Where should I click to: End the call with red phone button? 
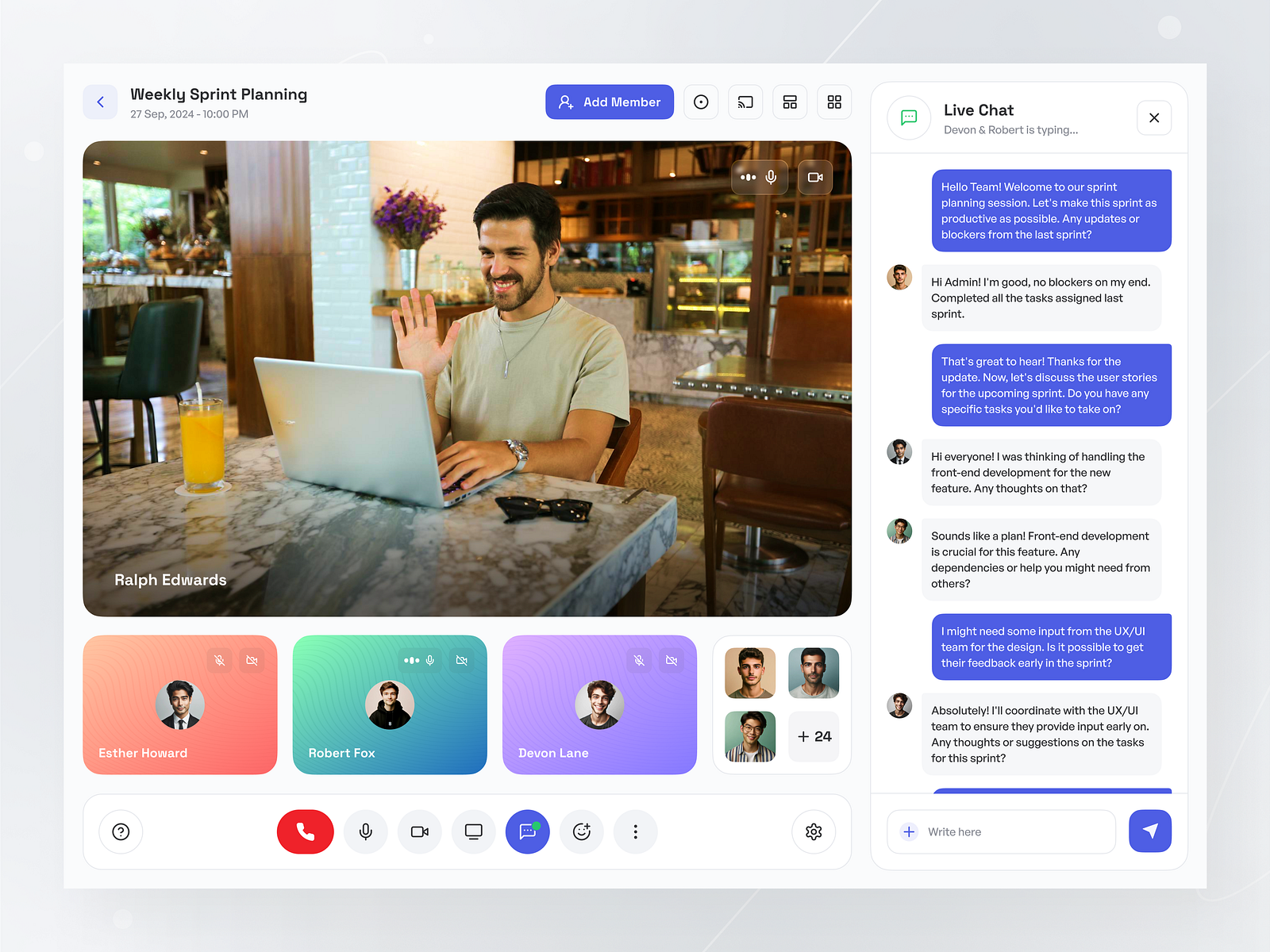(x=306, y=831)
